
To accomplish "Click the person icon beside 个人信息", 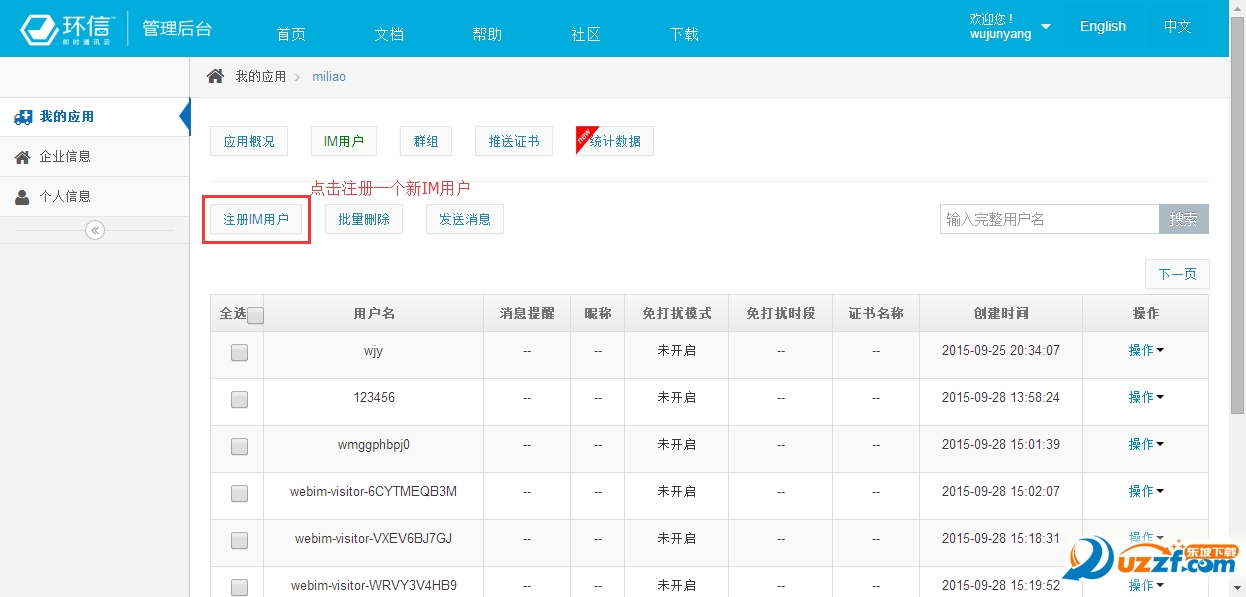I will point(23,197).
